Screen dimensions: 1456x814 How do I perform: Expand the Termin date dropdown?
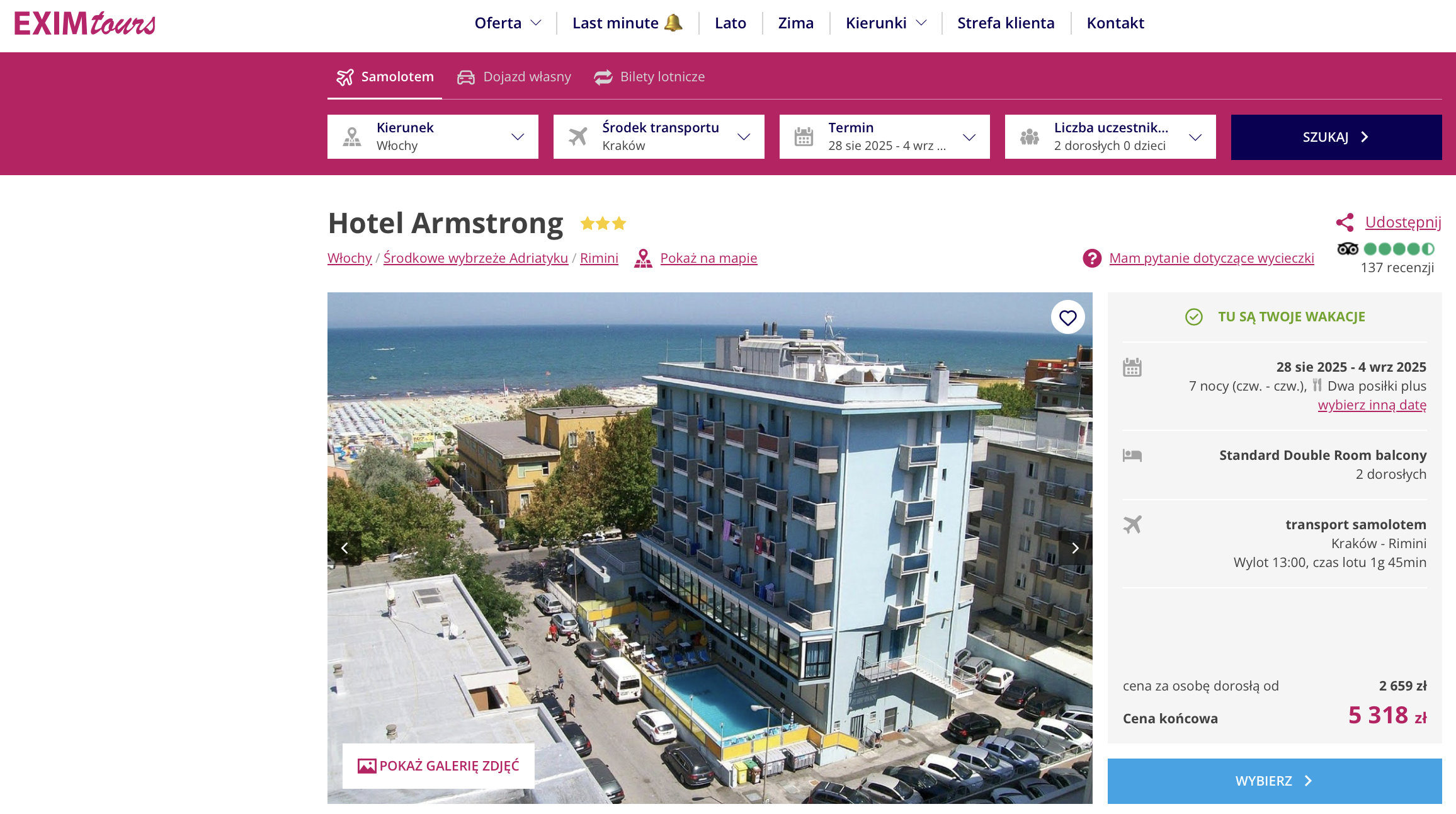coord(884,137)
